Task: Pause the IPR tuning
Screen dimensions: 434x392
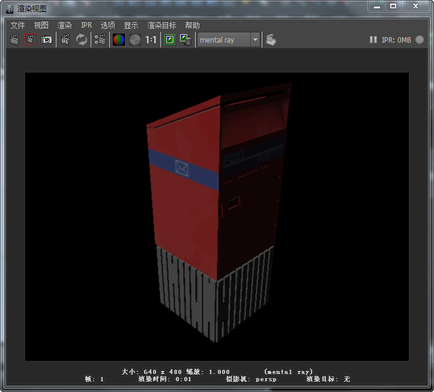Action: click(373, 40)
